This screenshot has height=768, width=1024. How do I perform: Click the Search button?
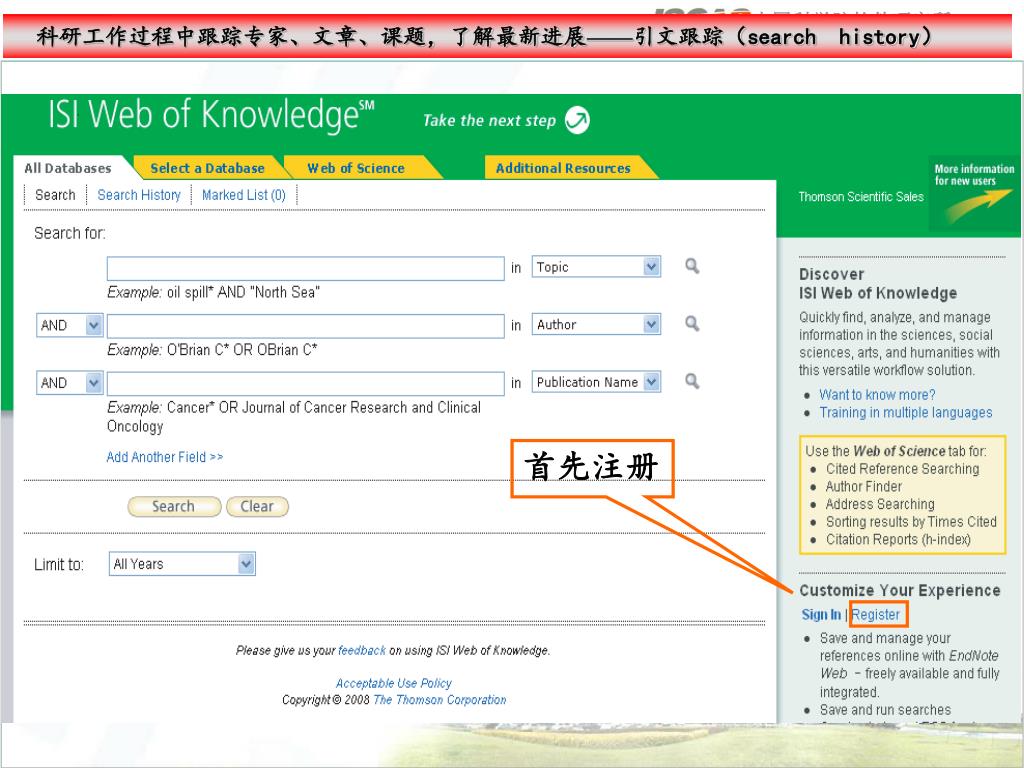174,506
